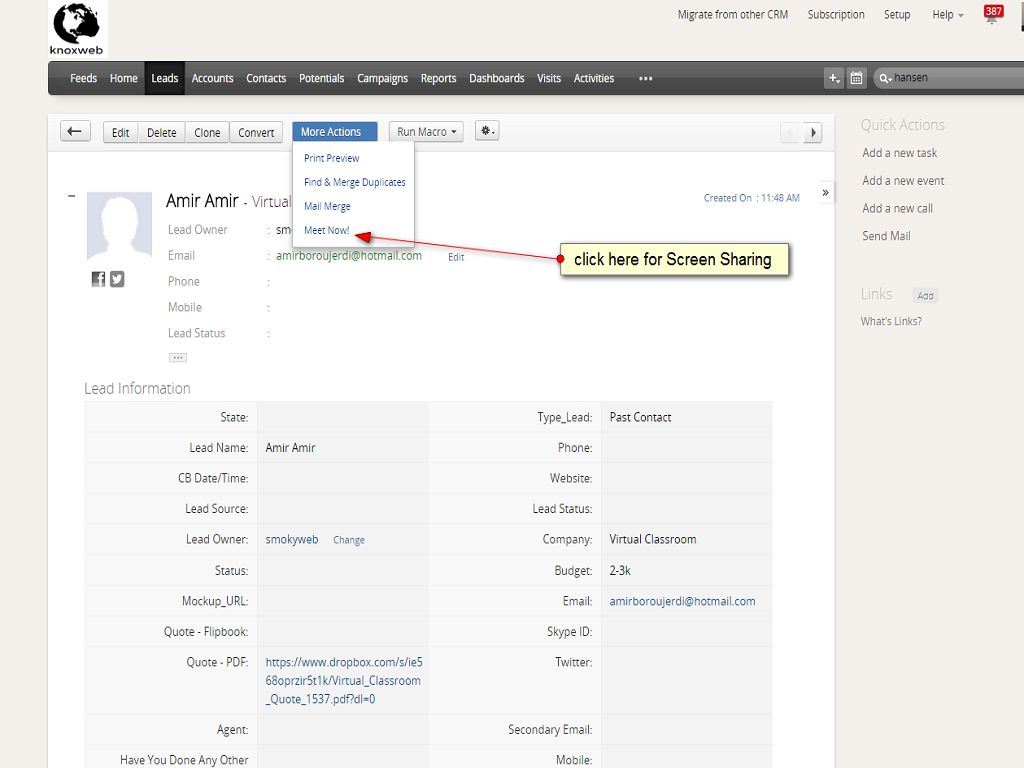Image resolution: width=1024 pixels, height=768 pixels.
Task: Click Change next to Lead Owner
Action: click(x=349, y=540)
